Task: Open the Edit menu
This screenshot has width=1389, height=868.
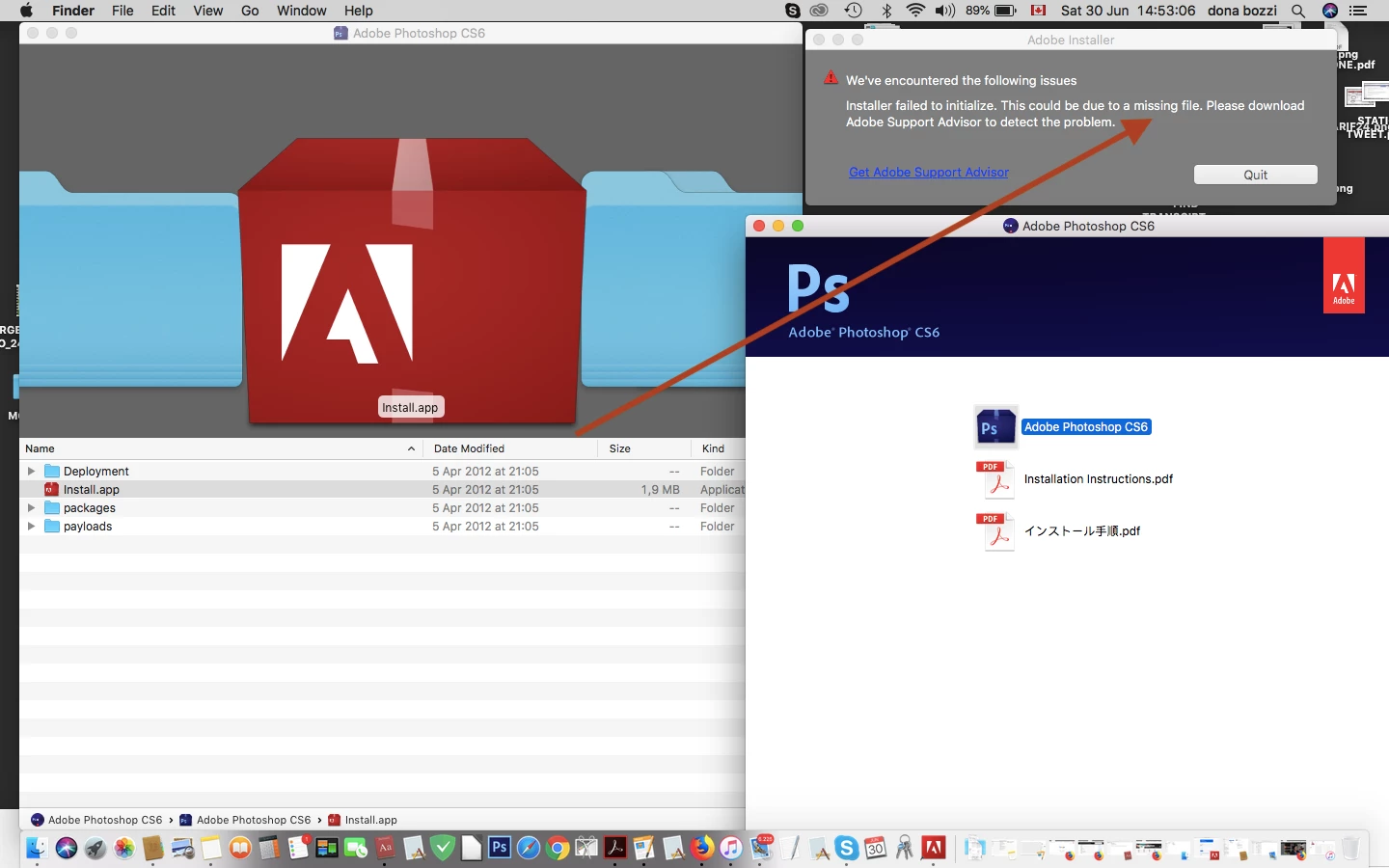Action: point(163,11)
